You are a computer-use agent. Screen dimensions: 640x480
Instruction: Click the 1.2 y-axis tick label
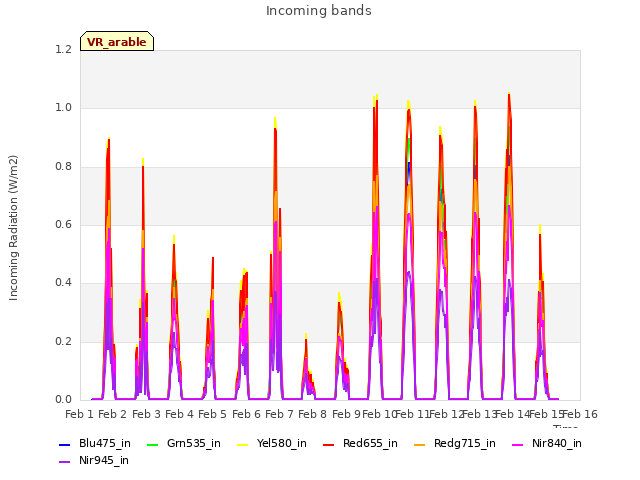(x=63, y=49)
